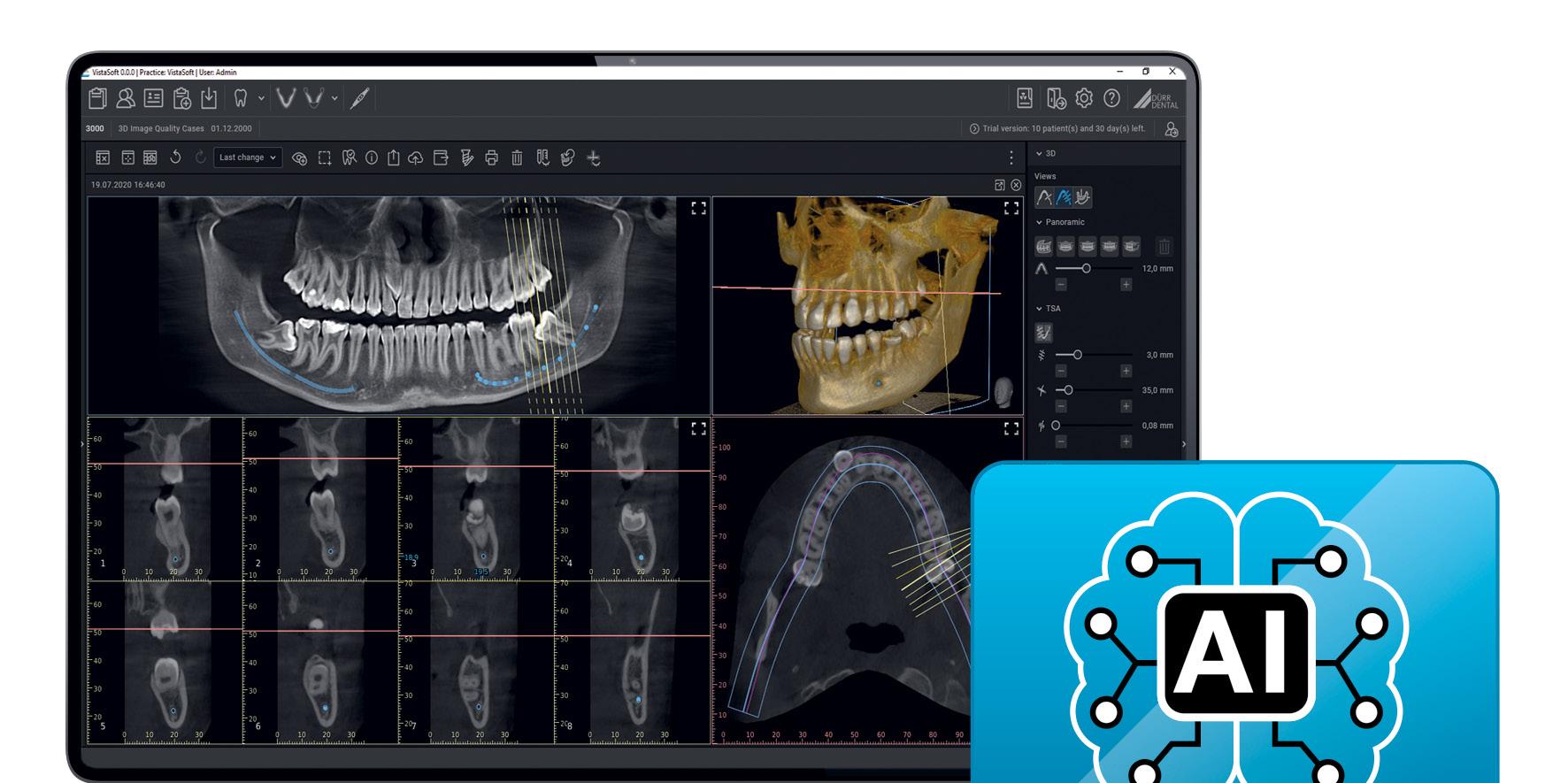
Task: Collapse the 3D section chevron
Action: [1039, 153]
